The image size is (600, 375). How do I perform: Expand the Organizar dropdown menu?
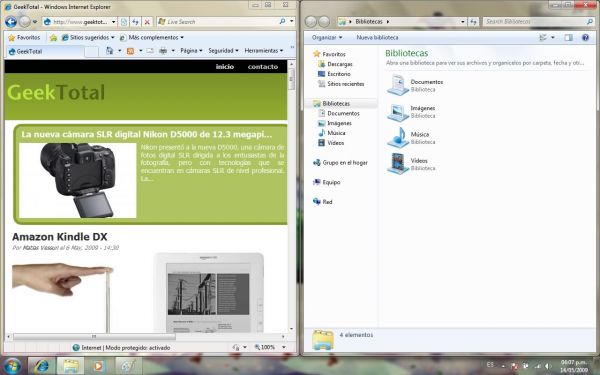tap(327, 38)
